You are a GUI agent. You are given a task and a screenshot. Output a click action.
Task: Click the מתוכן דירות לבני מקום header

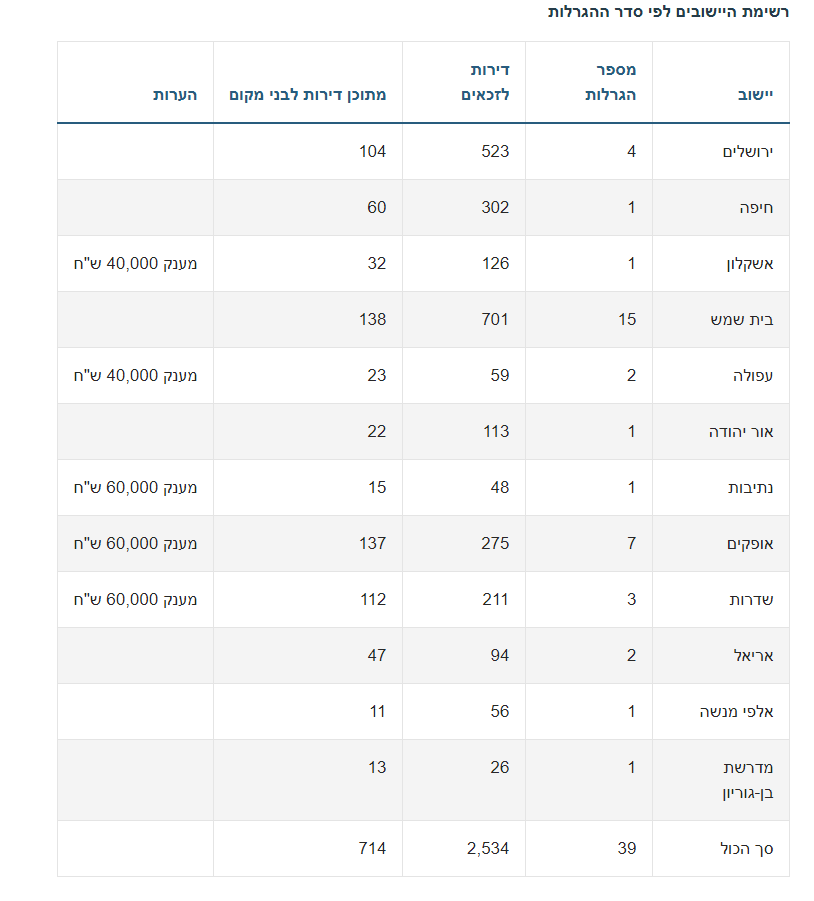[307, 95]
